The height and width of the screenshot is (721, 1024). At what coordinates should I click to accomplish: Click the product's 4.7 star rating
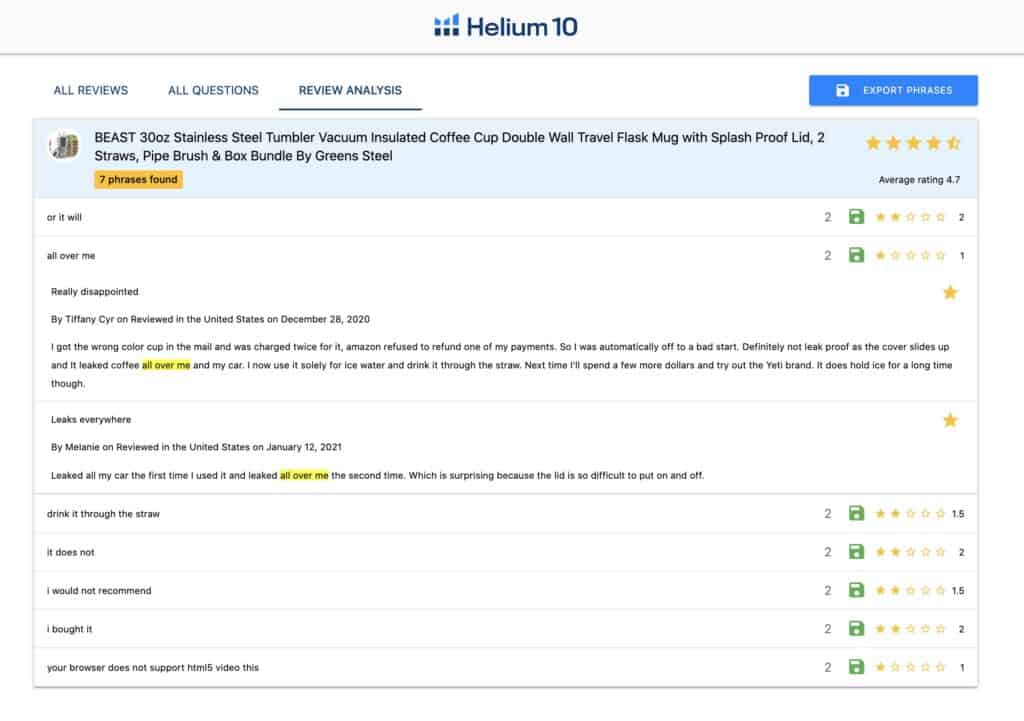(912, 143)
